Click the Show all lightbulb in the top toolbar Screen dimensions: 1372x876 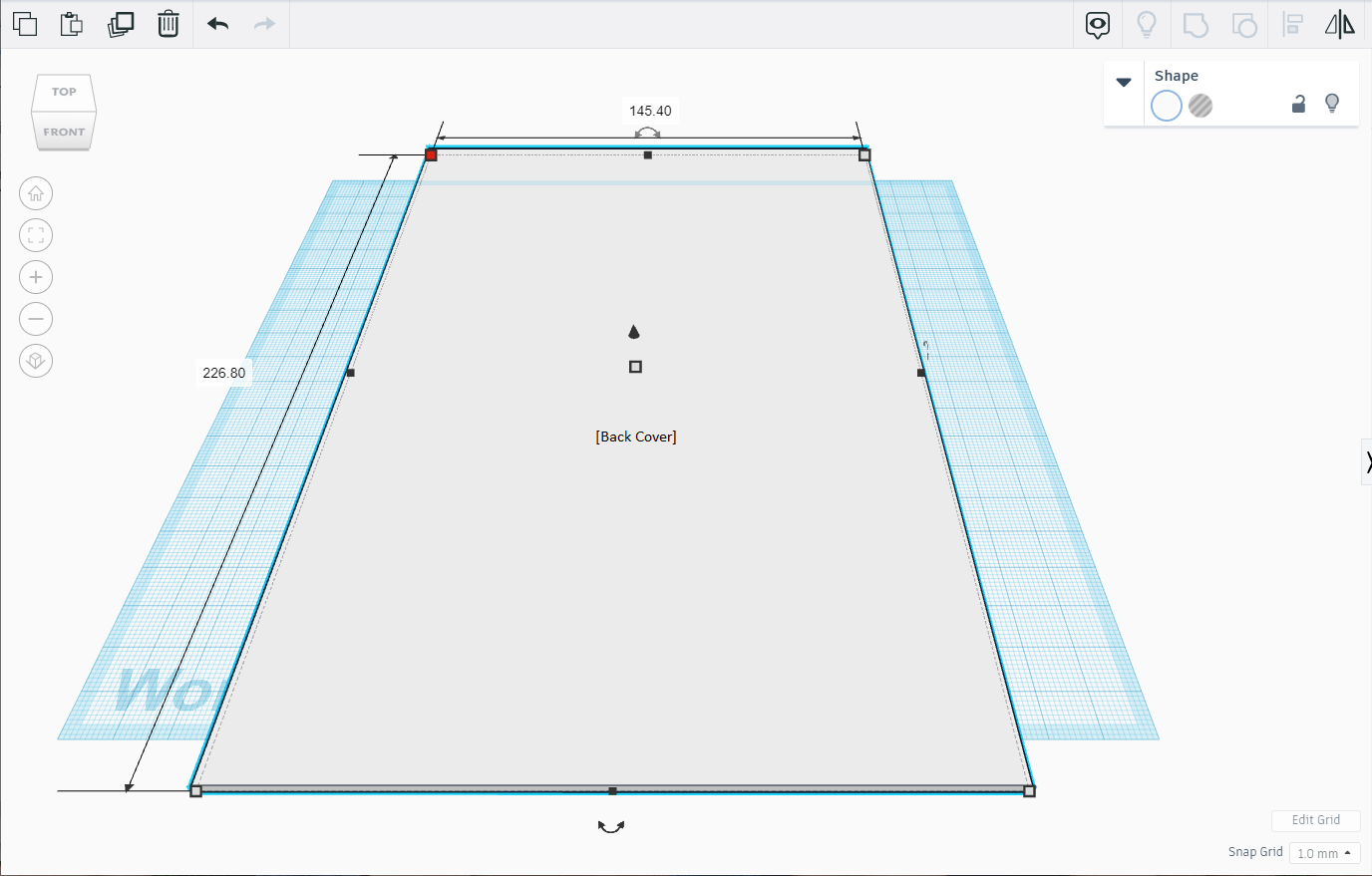(x=1147, y=25)
